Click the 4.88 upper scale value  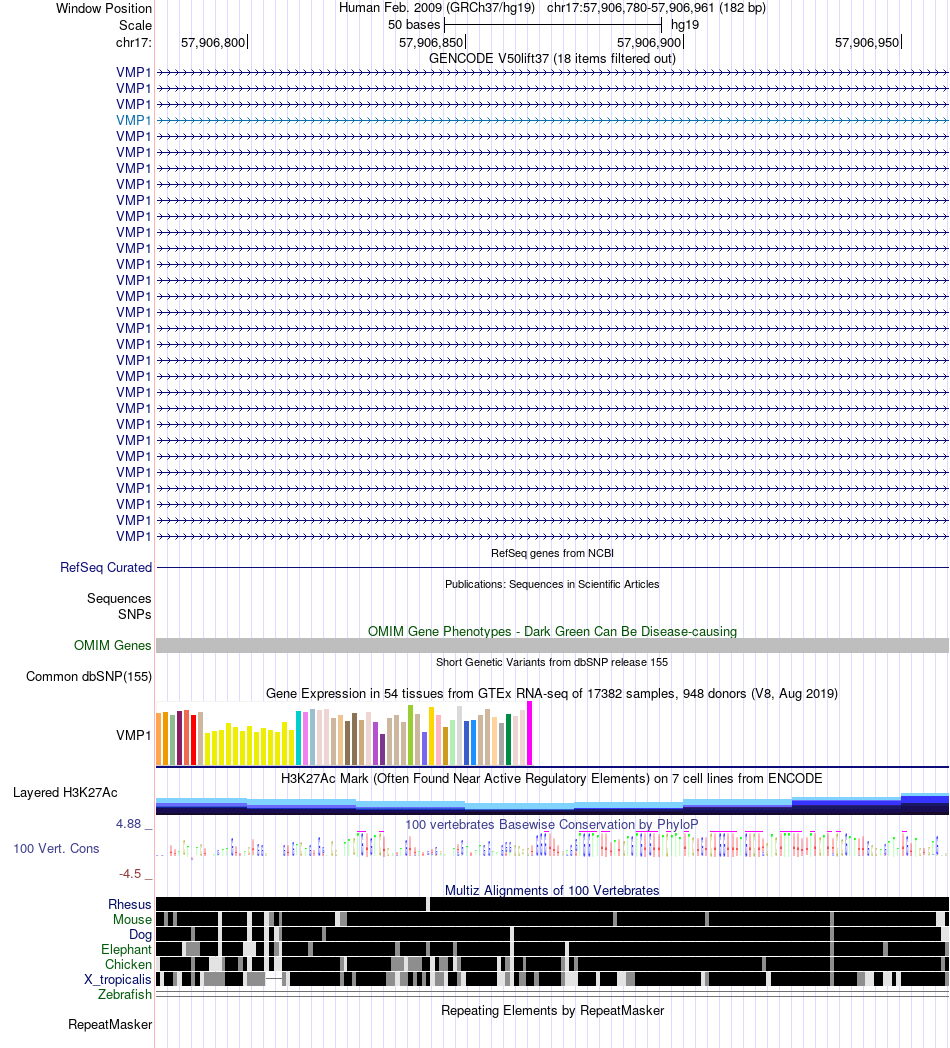pos(128,824)
